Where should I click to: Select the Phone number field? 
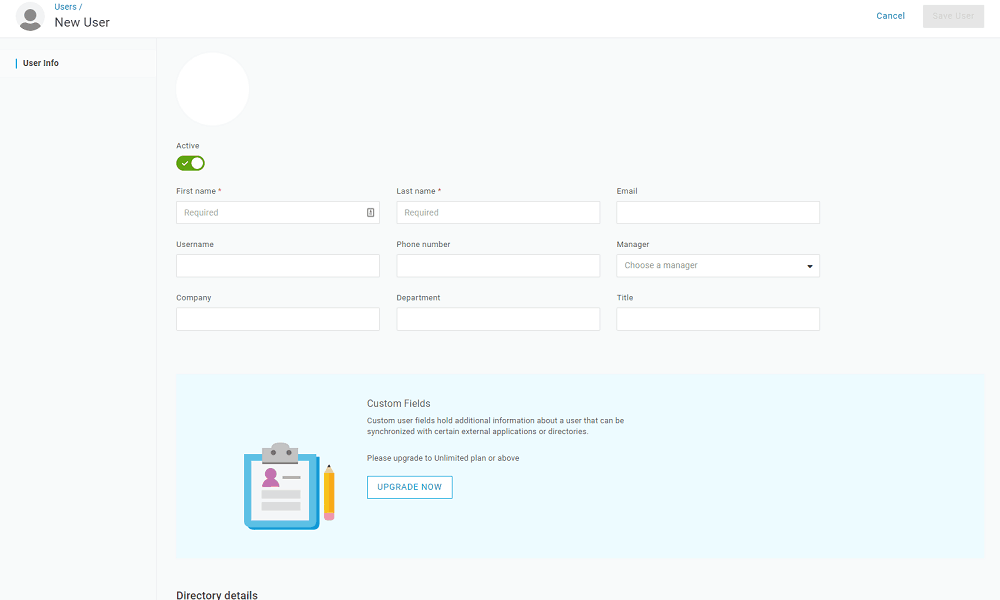tap(497, 265)
